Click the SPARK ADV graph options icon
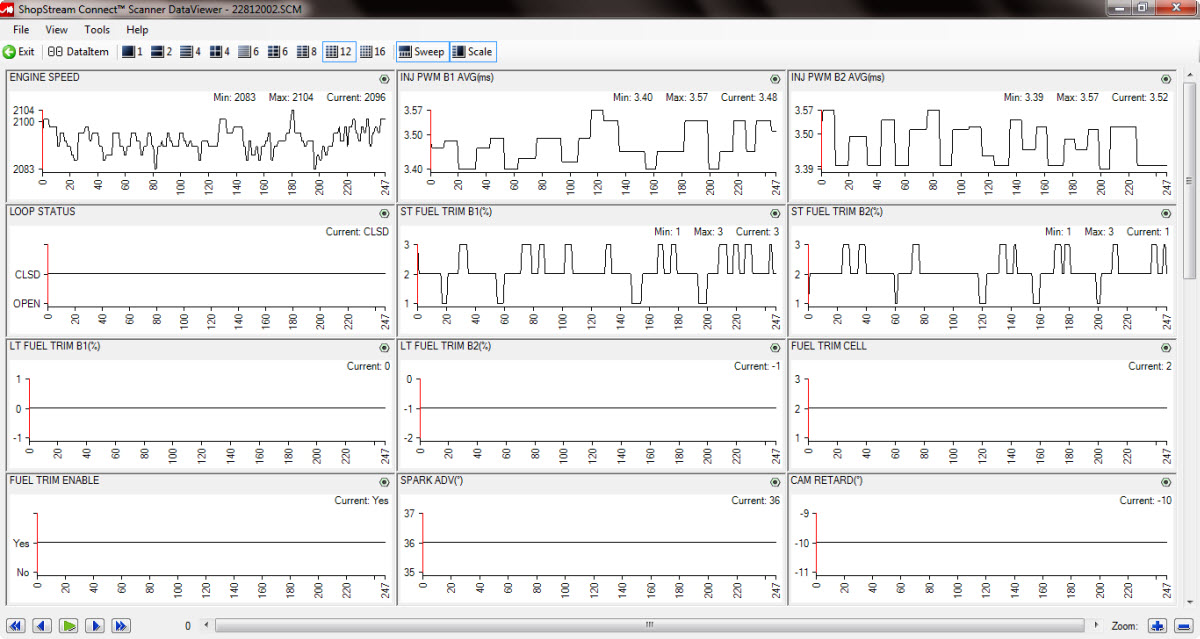Image resolution: width=1200 pixels, height=639 pixels. pyautogui.click(x=774, y=481)
